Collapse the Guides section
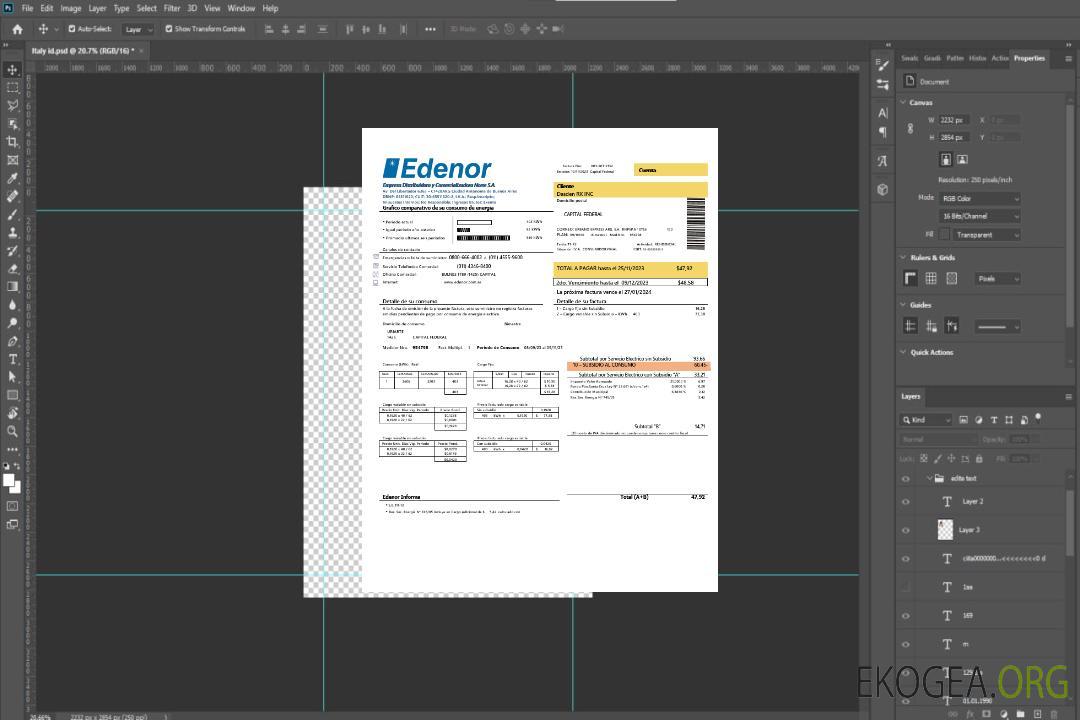 coord(903,305)
